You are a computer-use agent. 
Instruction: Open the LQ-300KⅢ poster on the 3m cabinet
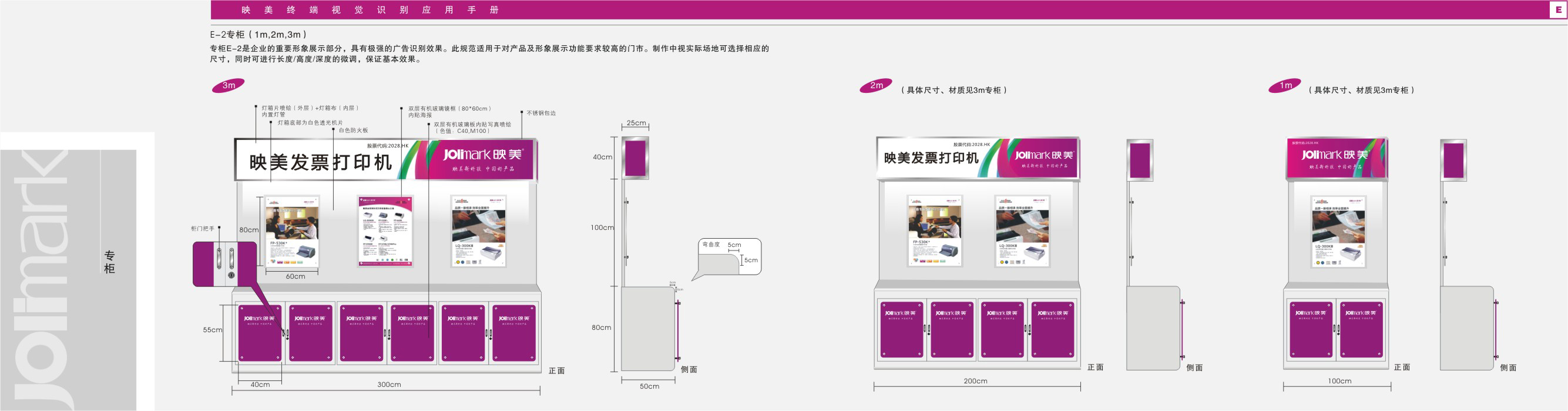pos(479,232)
